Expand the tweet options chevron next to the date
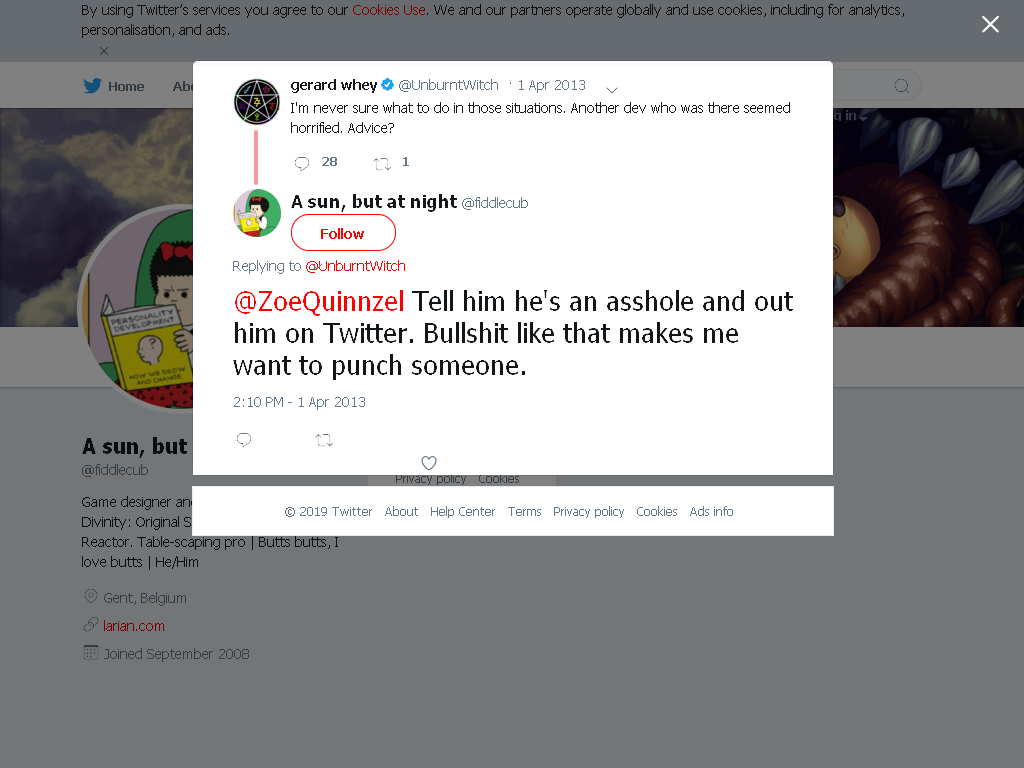Screen dimensions: 1024x768 612,89
